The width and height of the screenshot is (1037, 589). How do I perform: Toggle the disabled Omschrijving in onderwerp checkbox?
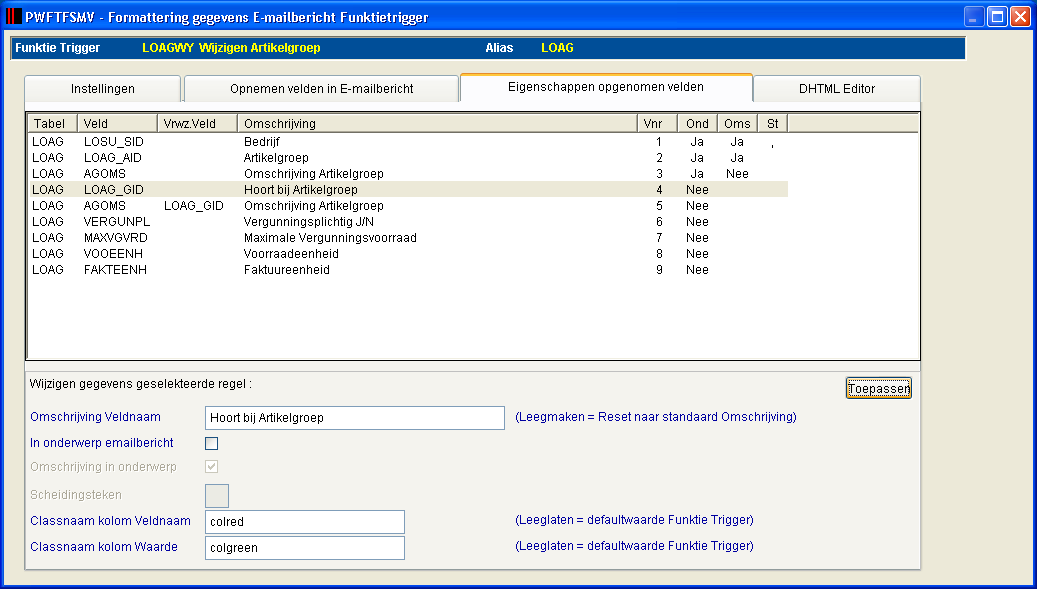coord(212,467)
